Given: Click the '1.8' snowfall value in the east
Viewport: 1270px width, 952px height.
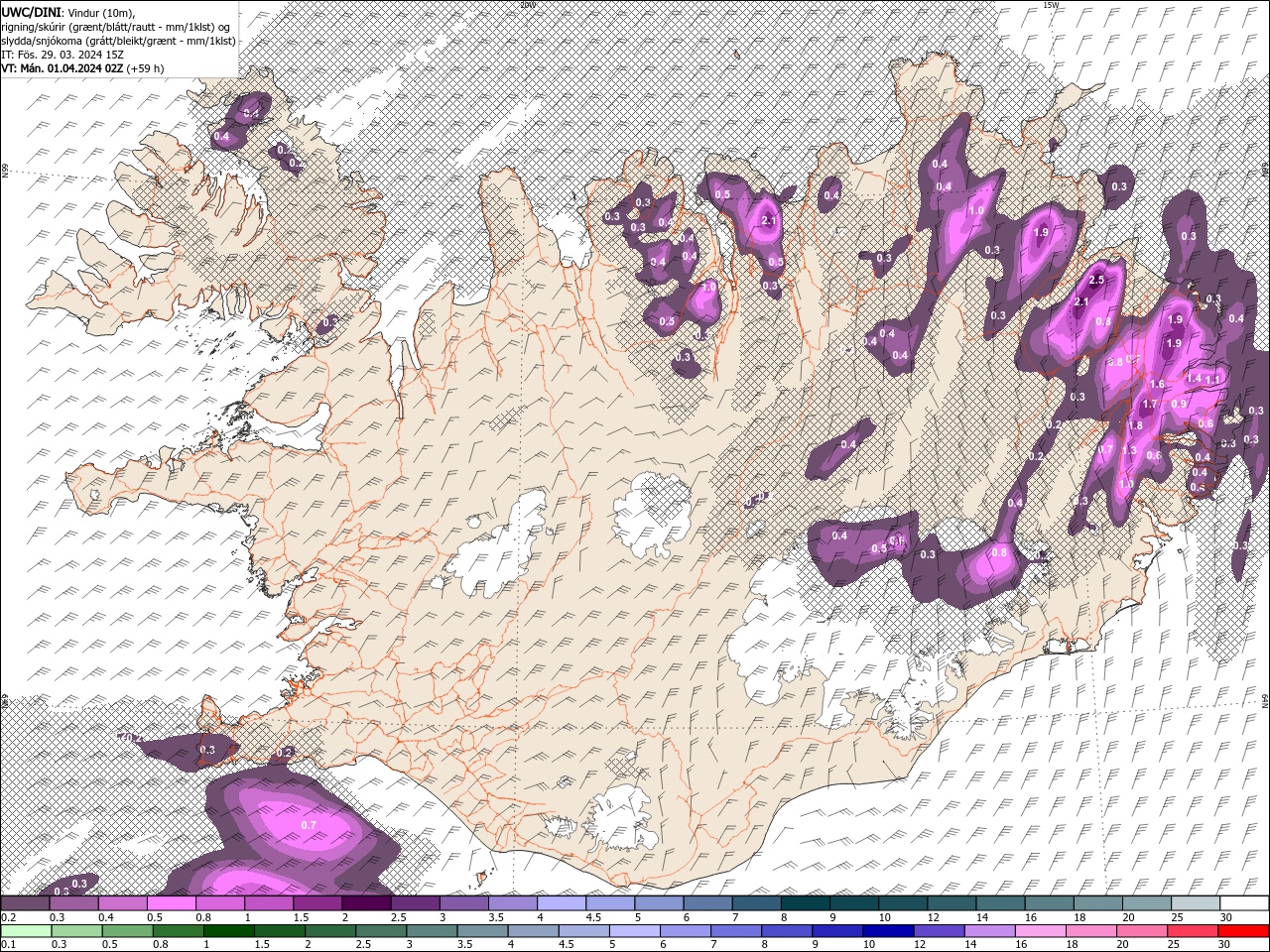Looking at the screenshot, I should click(1136, 425).
